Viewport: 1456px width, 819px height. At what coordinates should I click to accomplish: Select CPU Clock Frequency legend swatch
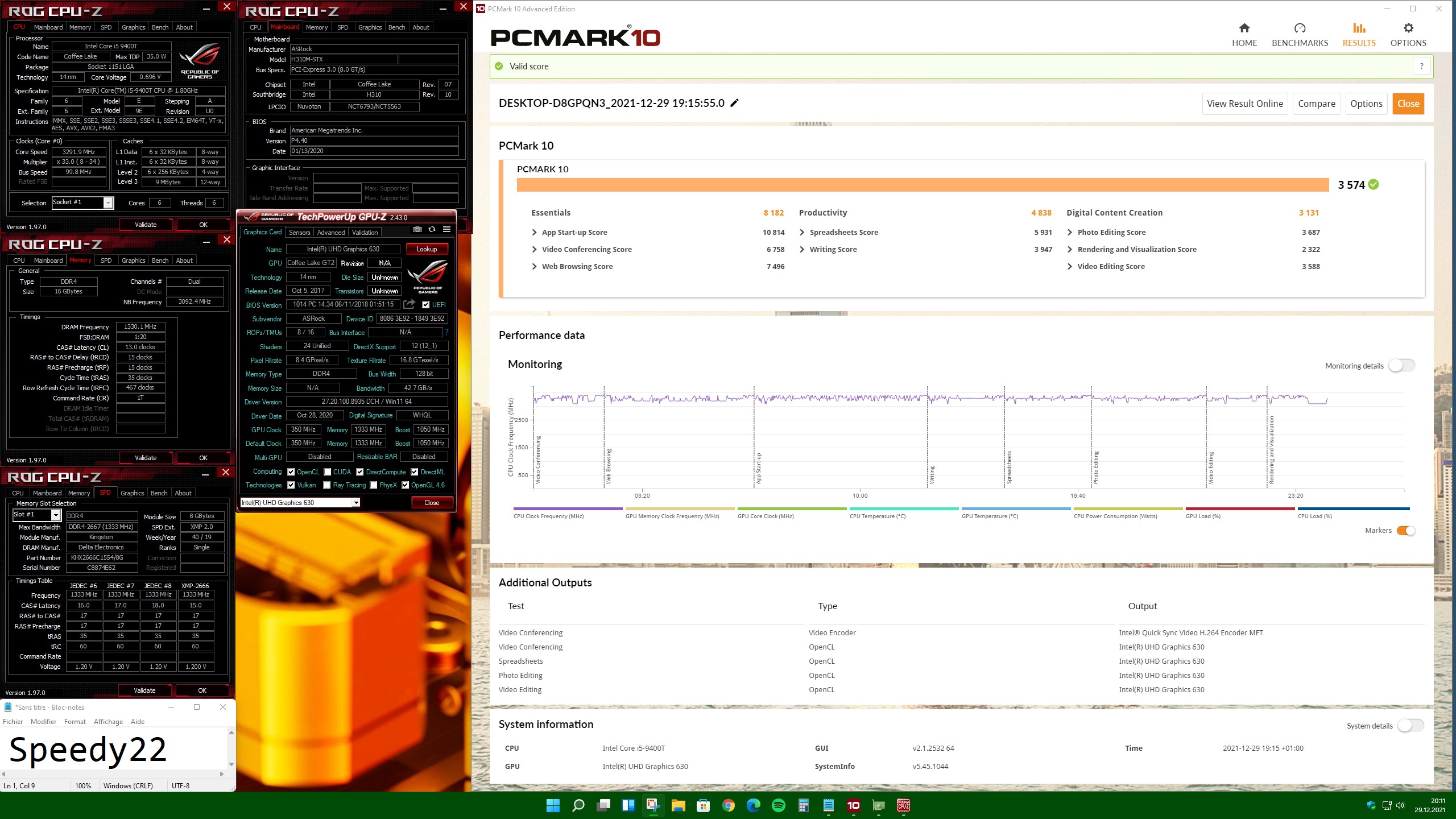coord(568,508)
